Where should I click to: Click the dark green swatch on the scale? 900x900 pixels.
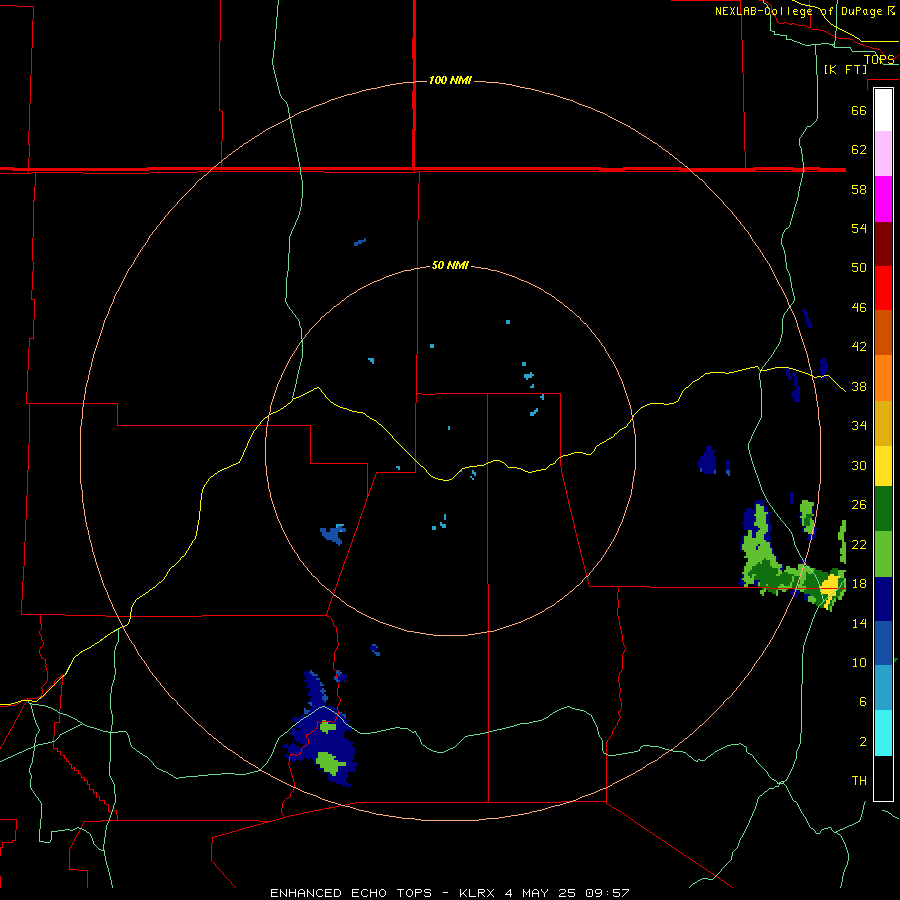(883, 509)
